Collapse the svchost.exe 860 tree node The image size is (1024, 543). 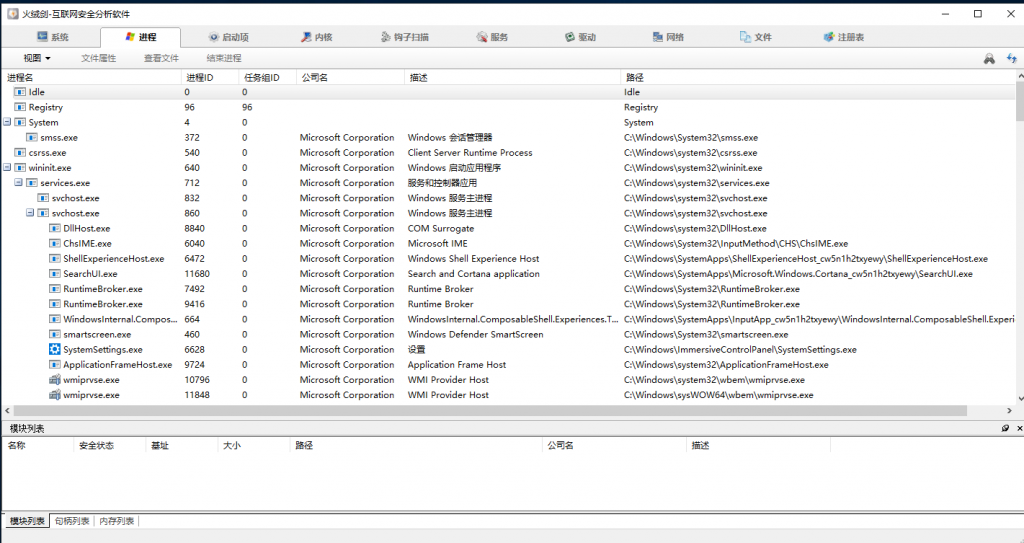(x=30, y=213)
